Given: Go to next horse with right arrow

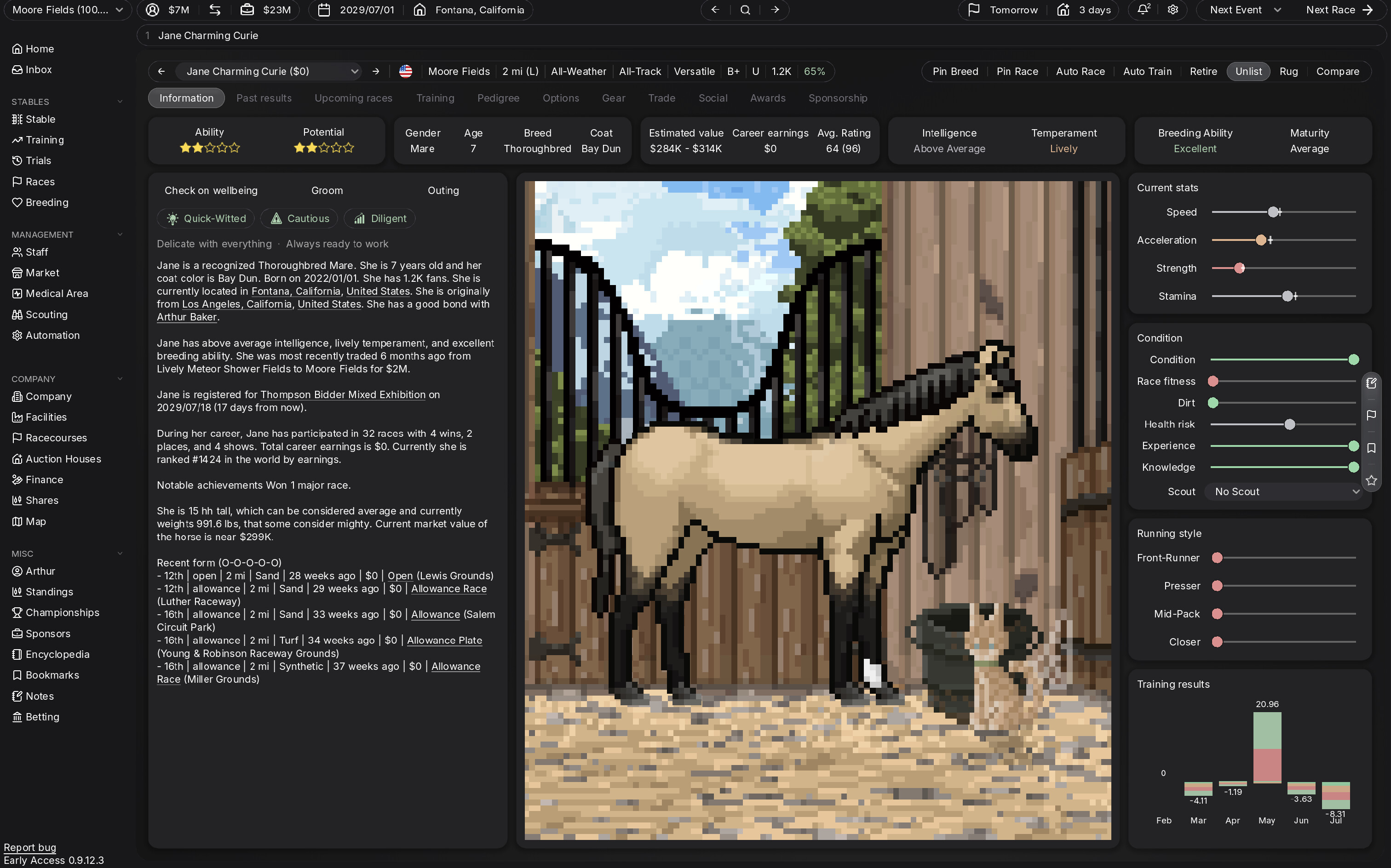Looking at the screenshot, I should coord(376,71).
